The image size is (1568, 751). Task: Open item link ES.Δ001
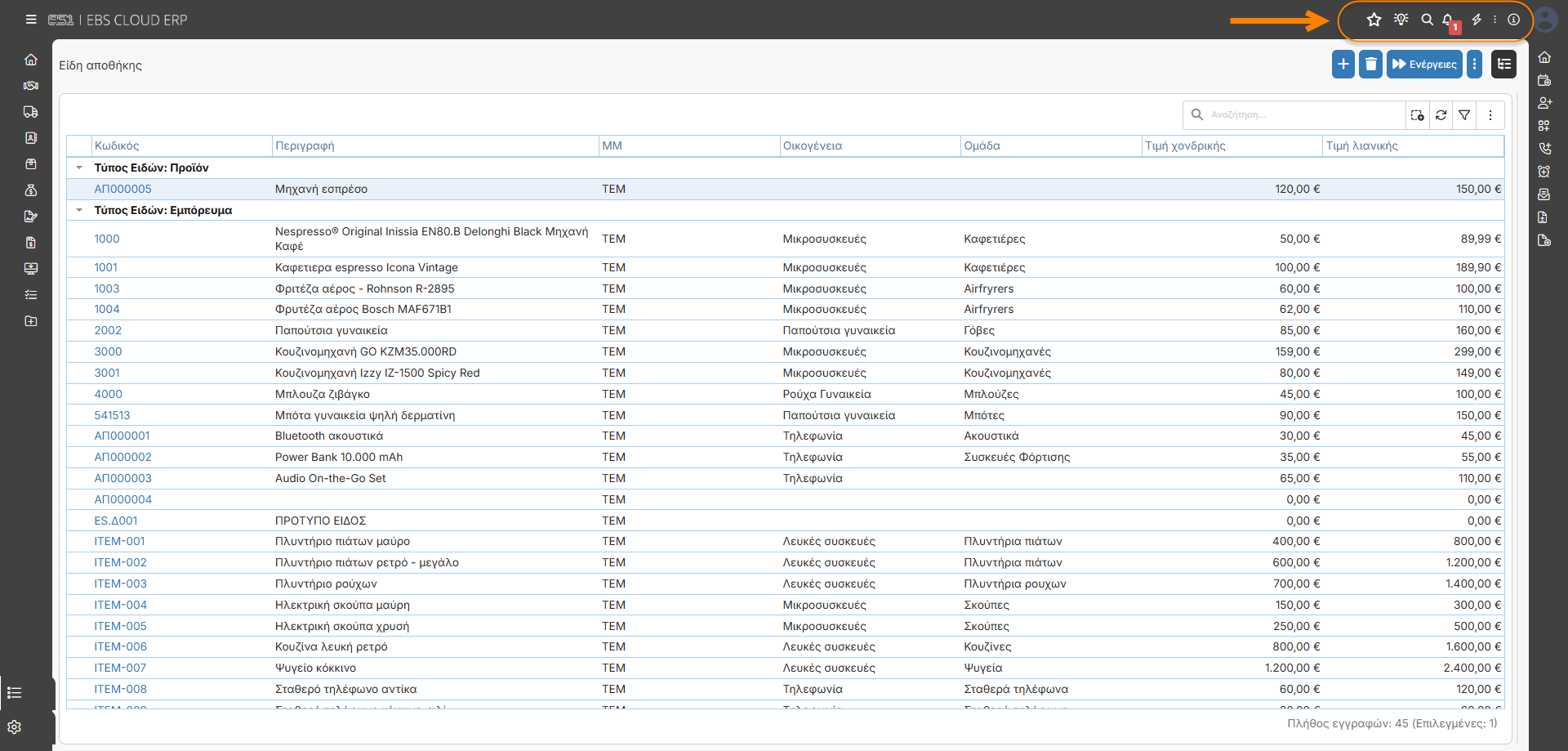point(116,521)
